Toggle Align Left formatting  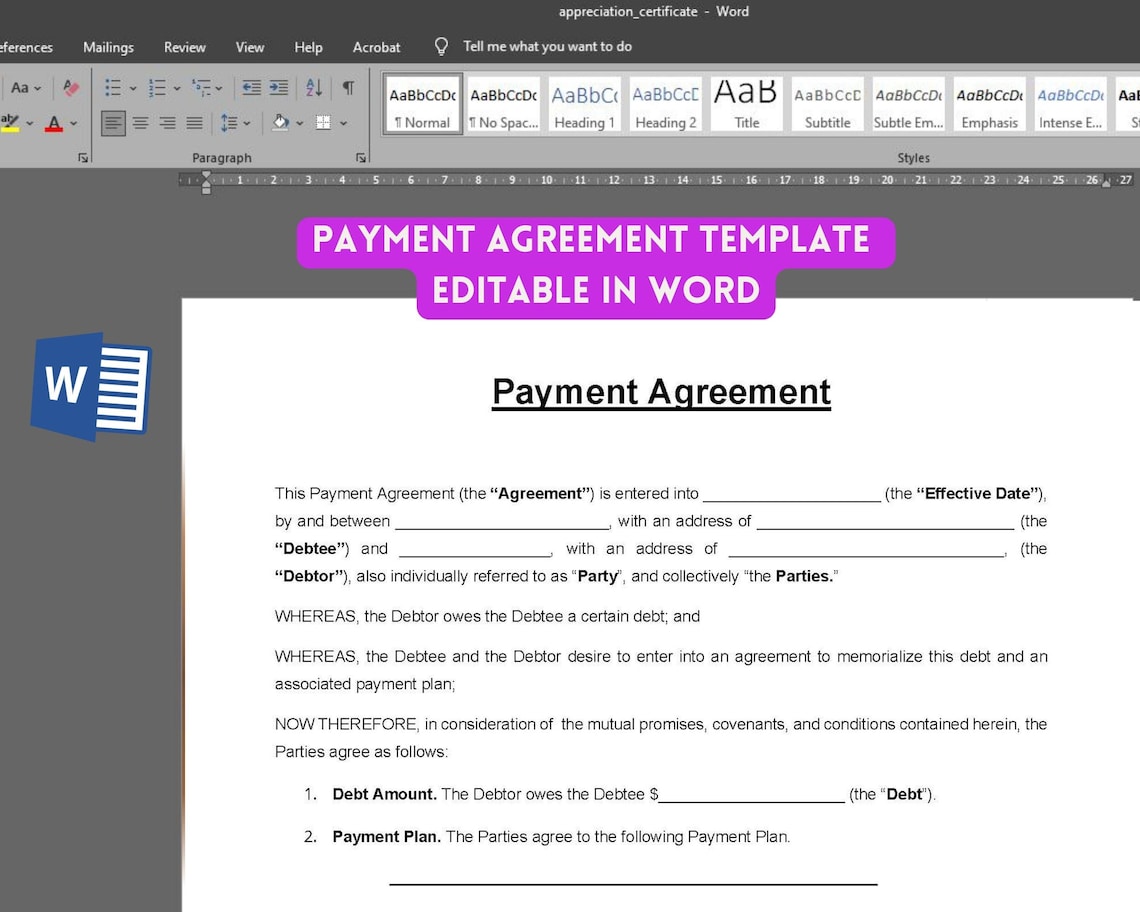[x=112, y=121]
